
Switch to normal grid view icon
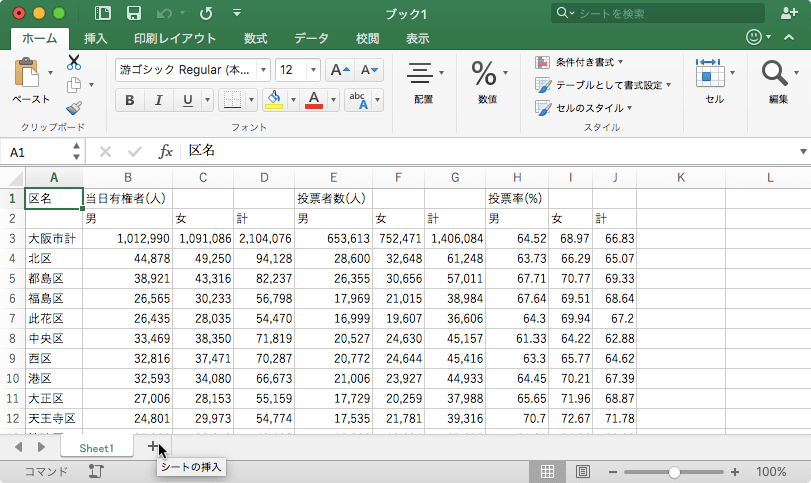(547, 471)
